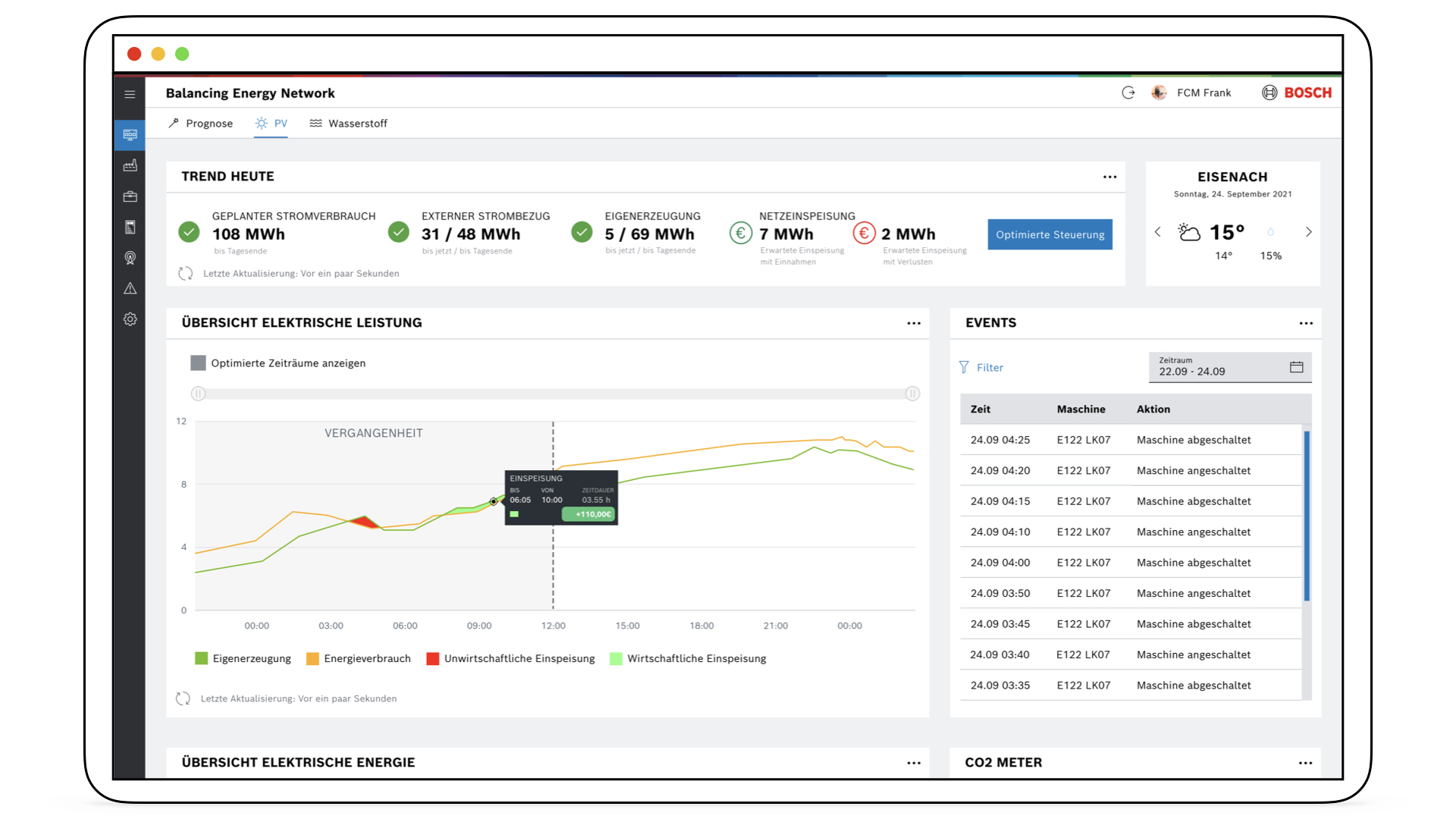The width and height of the screenshot is (1456, 819).
Task: Open the briefcase icon in the sidebar
Action: (x=130, y=196)
